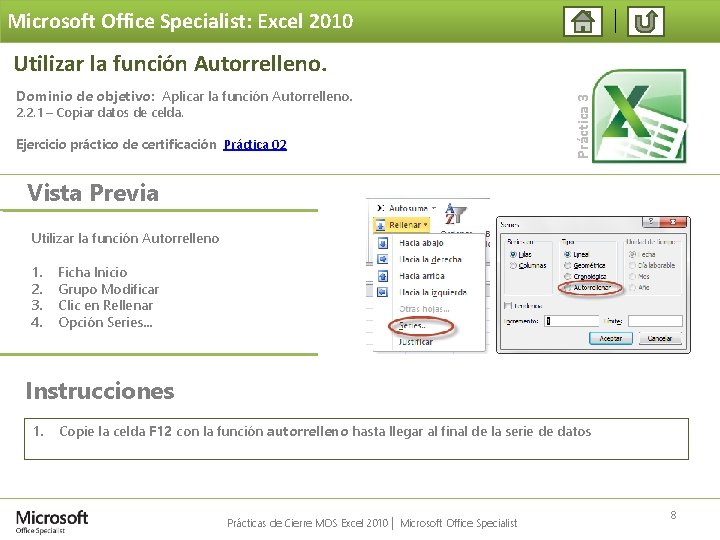
Task: Choose Hacia abajo from the fill menu
Action: click(421, 243)
